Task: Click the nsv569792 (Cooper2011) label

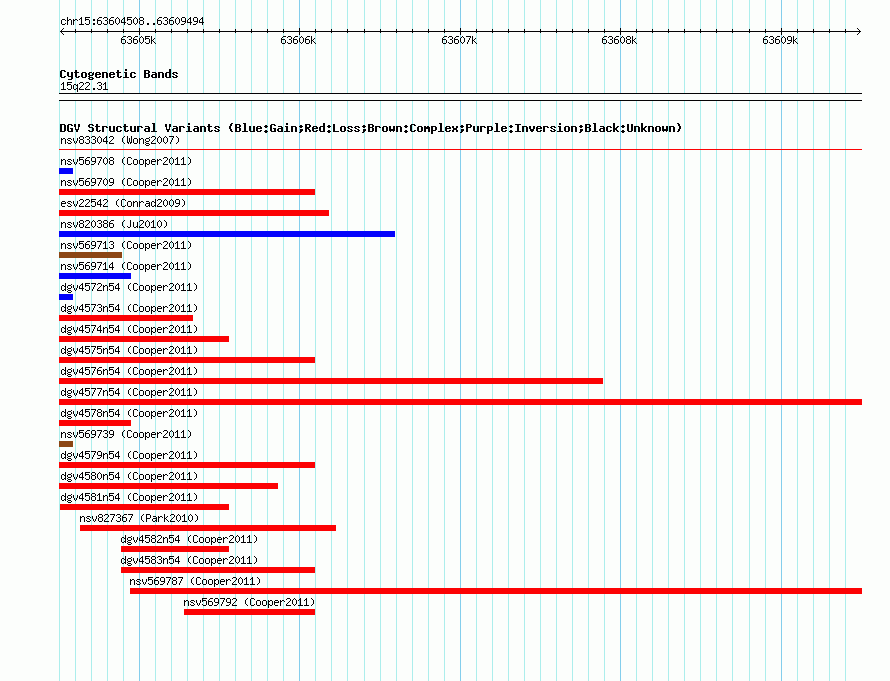Action: pyautogui.click(x=250, y=602)
